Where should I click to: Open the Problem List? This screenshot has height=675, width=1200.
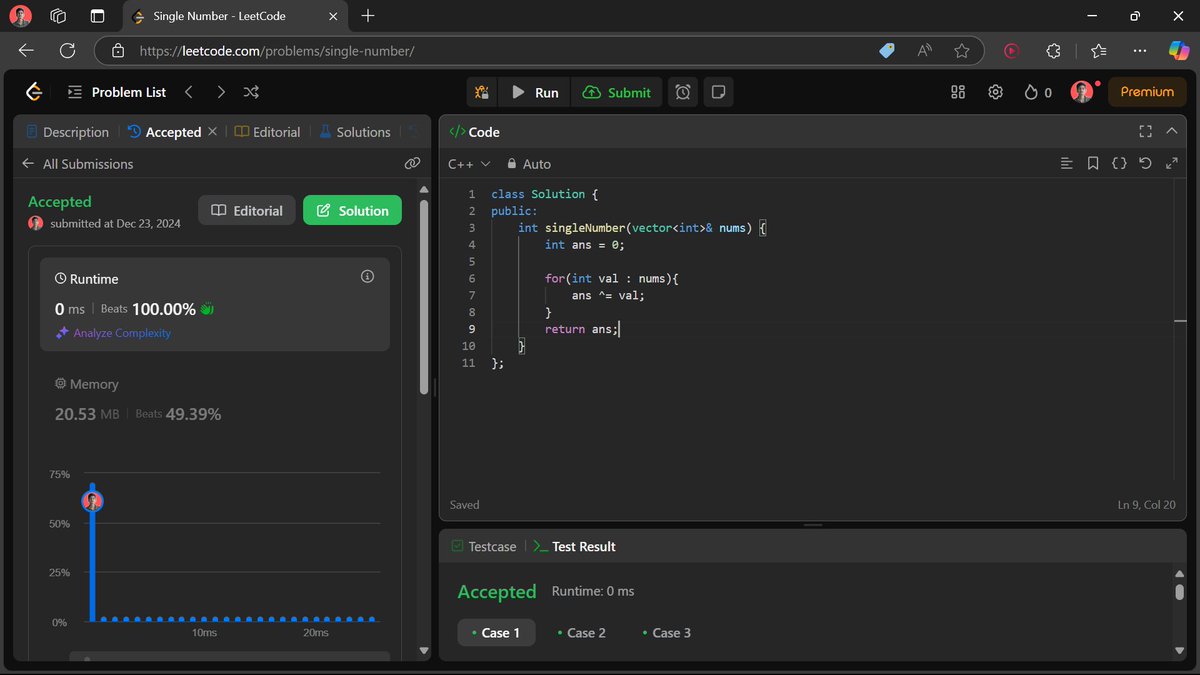click(116, 92)
